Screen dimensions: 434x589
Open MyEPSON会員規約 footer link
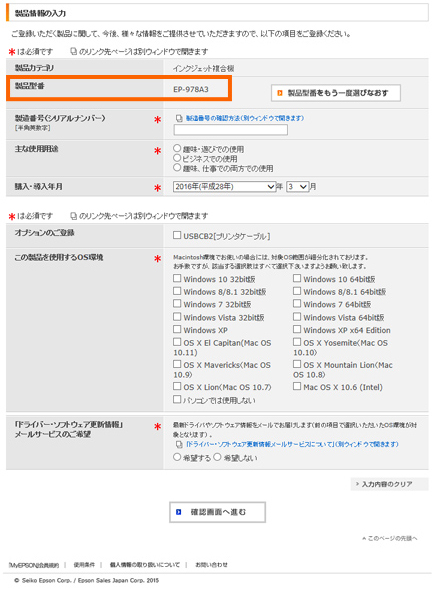click(34, 565)
